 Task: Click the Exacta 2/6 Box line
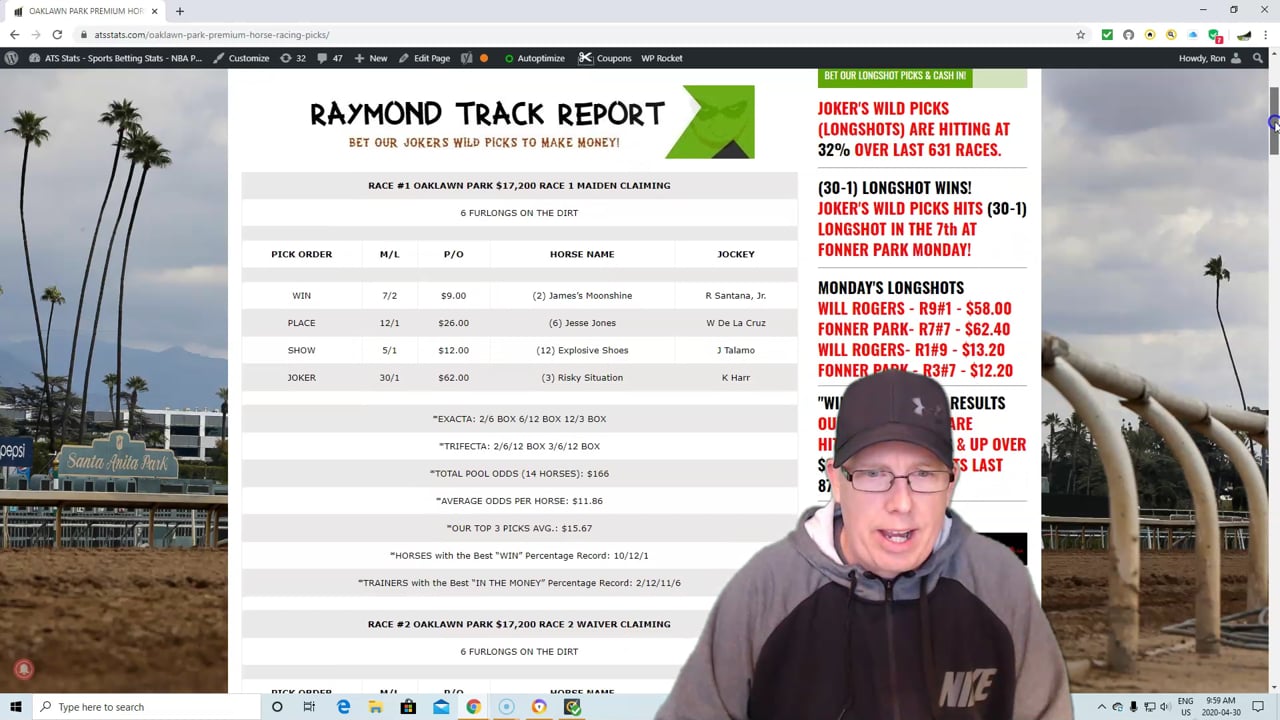519,419
